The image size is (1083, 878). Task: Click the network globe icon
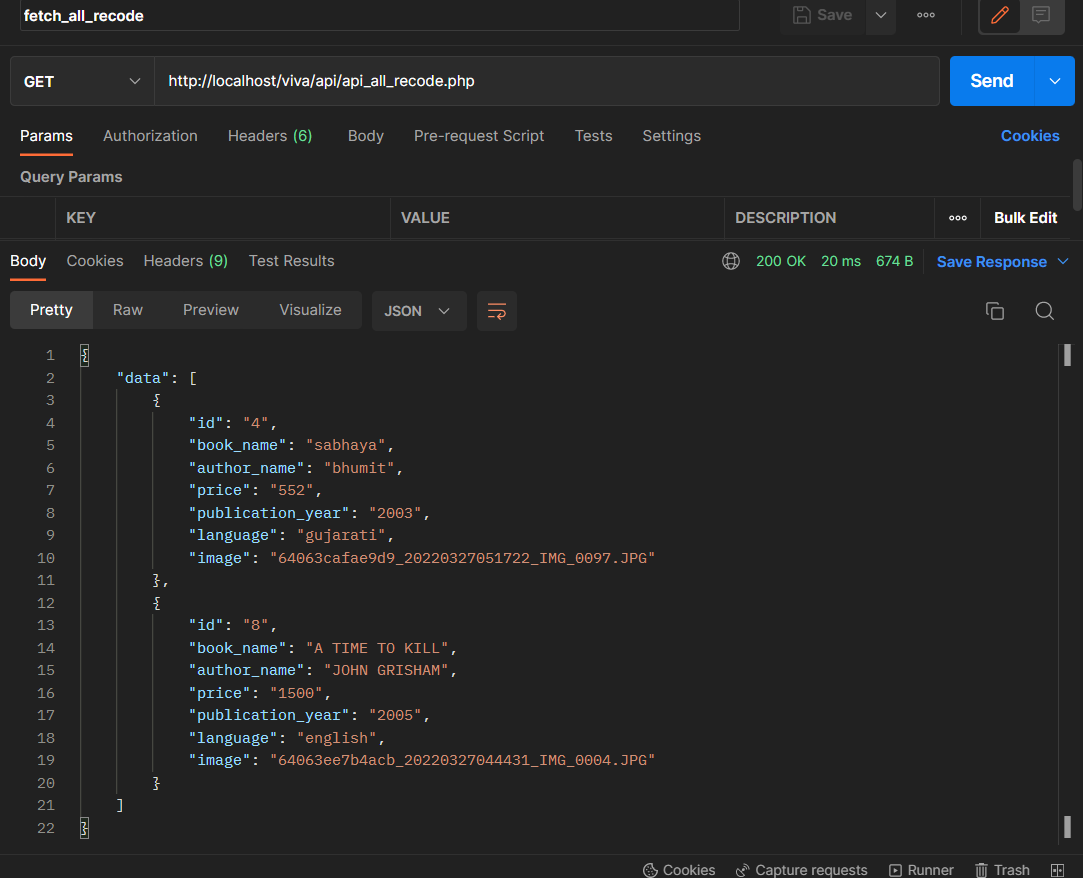tap(731, 261)
